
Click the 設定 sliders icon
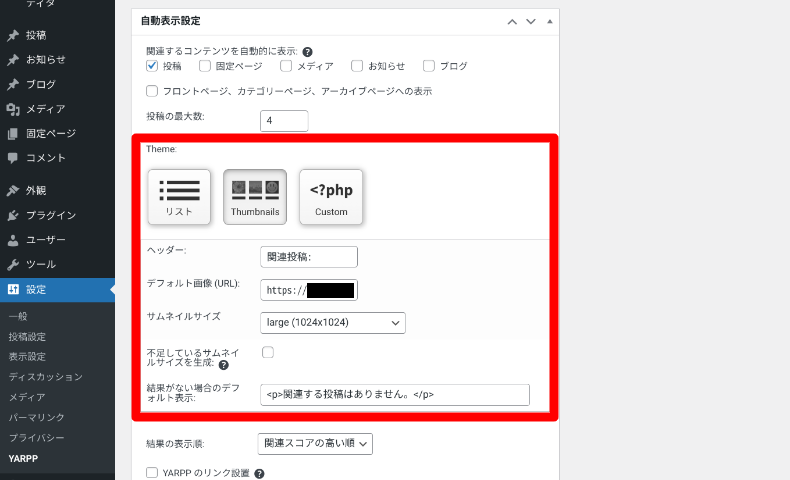pyautogui.click(x=13, y=290)
